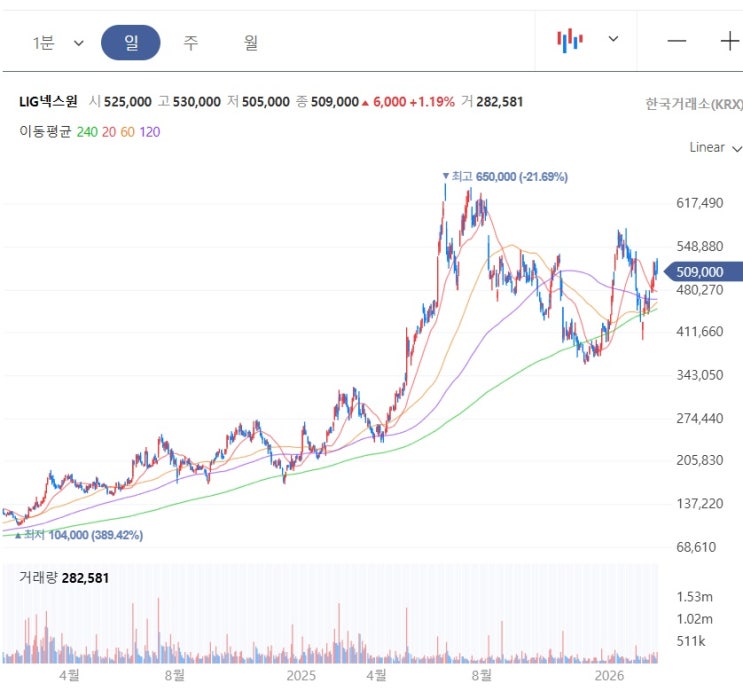Toggle the 60-day moving average line
Screen dimensions: 743x691
127,132
